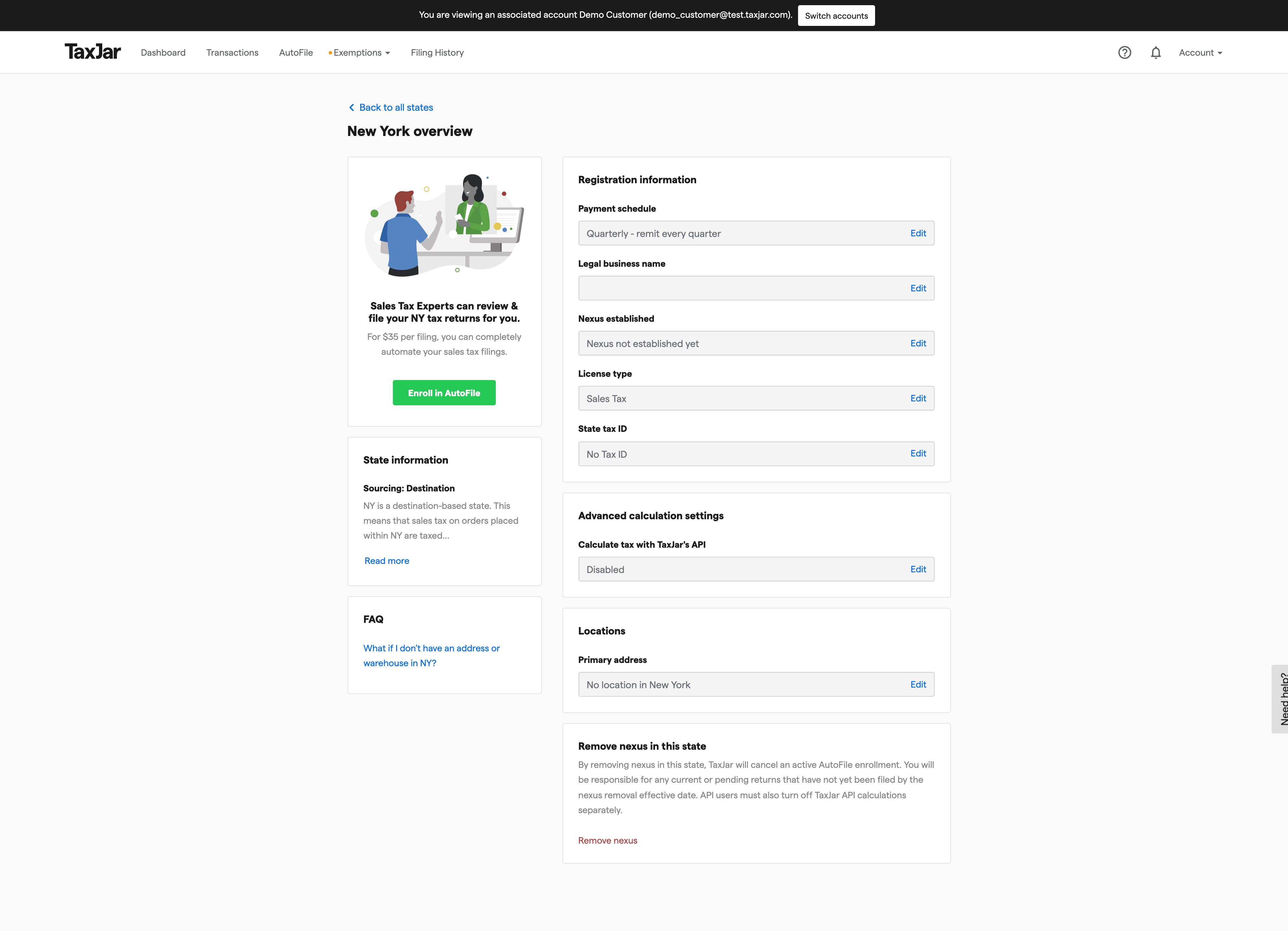Edit the Primary address location
The image size is (1288, 931).
pos(918,684)
